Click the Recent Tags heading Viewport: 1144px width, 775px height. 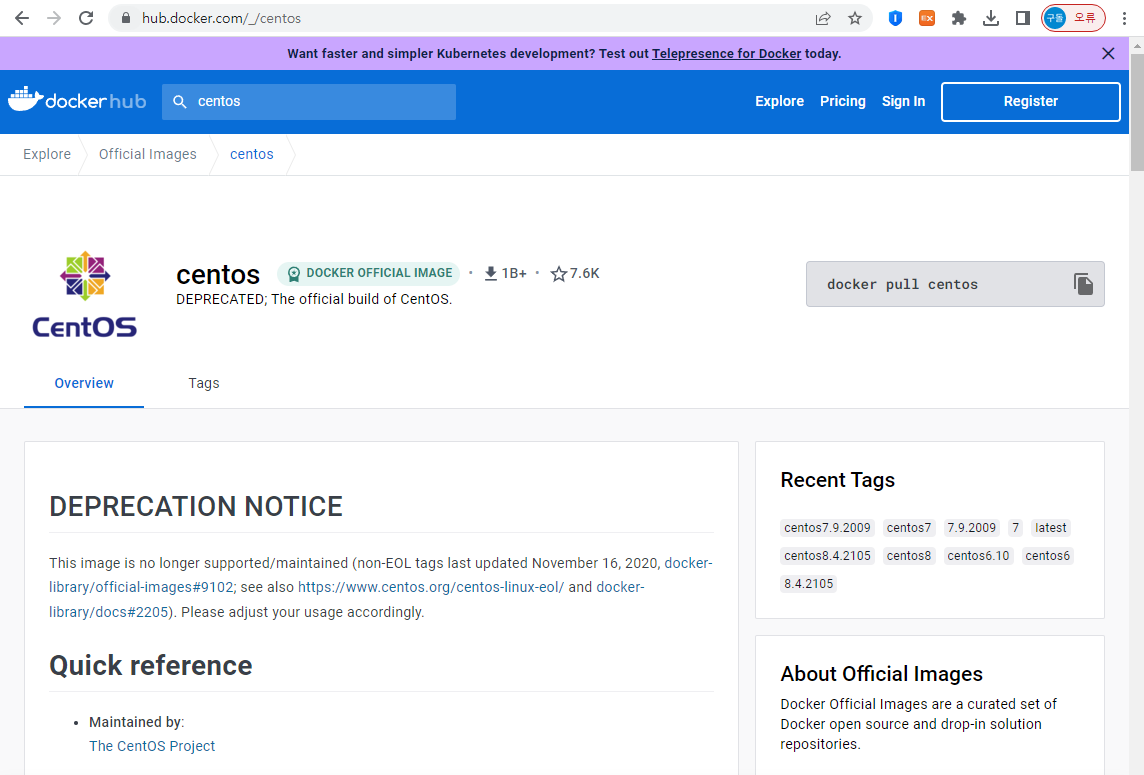tap(838, 479)
